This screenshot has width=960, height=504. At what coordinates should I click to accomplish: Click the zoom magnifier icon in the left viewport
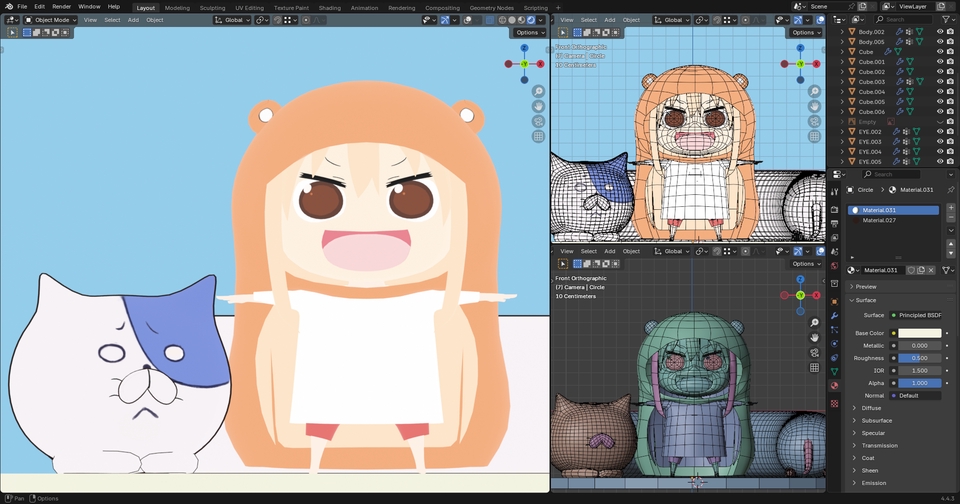[538, 91]
